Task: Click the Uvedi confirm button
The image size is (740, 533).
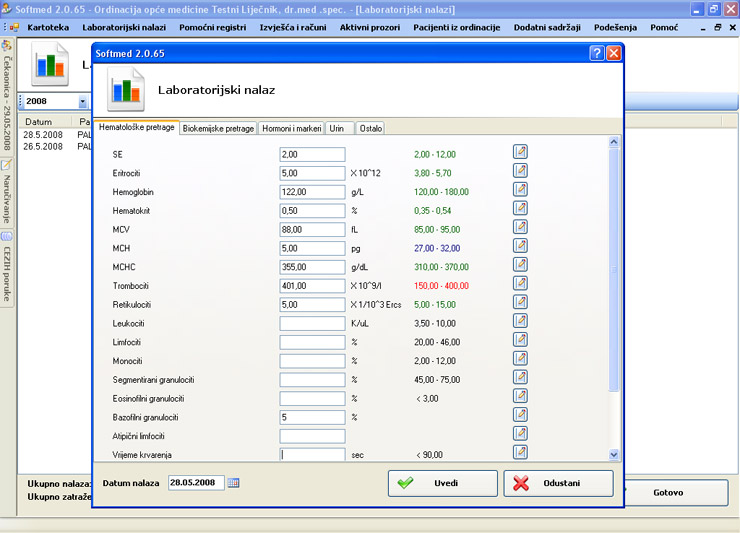Action: (443, 483)
